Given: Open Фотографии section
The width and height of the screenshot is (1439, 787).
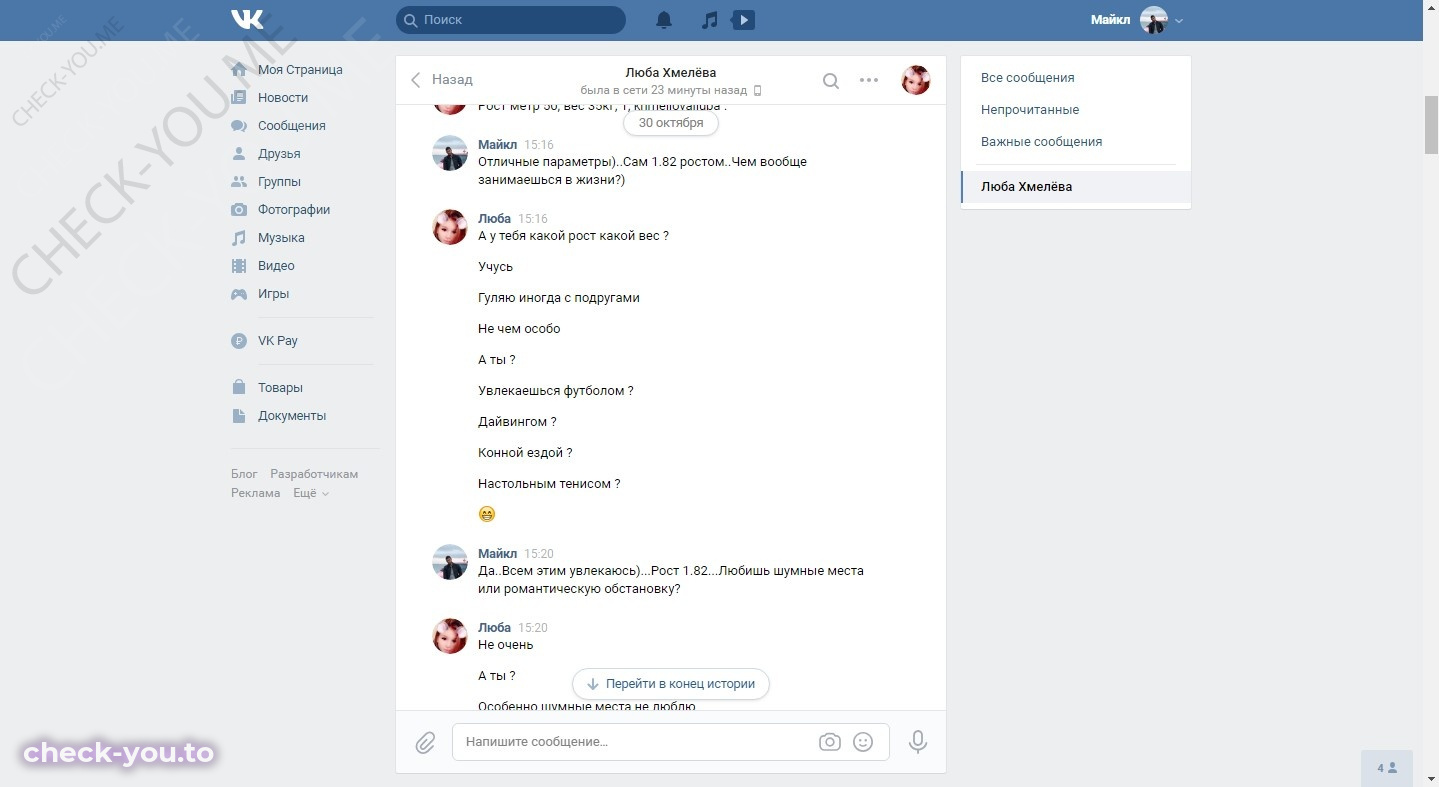Looking at the screenshot, I should [x=294, y=210].
